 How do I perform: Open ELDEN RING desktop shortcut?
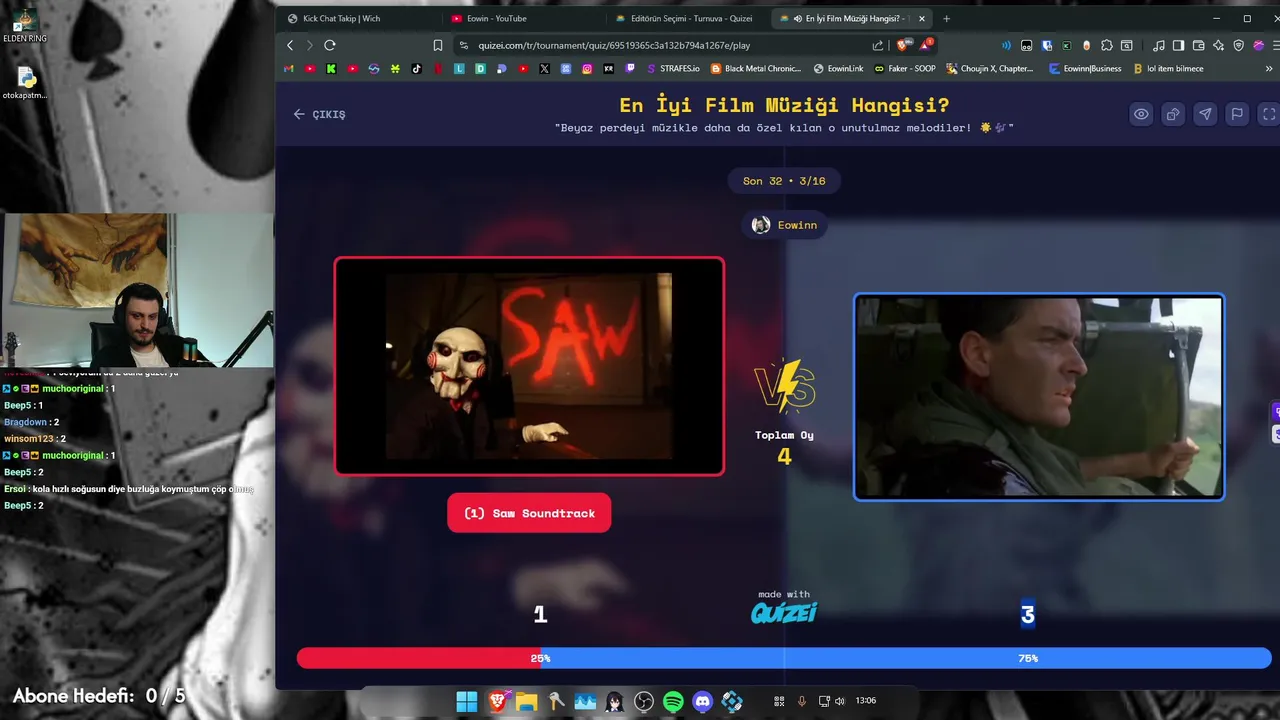[x=24, y=26]
